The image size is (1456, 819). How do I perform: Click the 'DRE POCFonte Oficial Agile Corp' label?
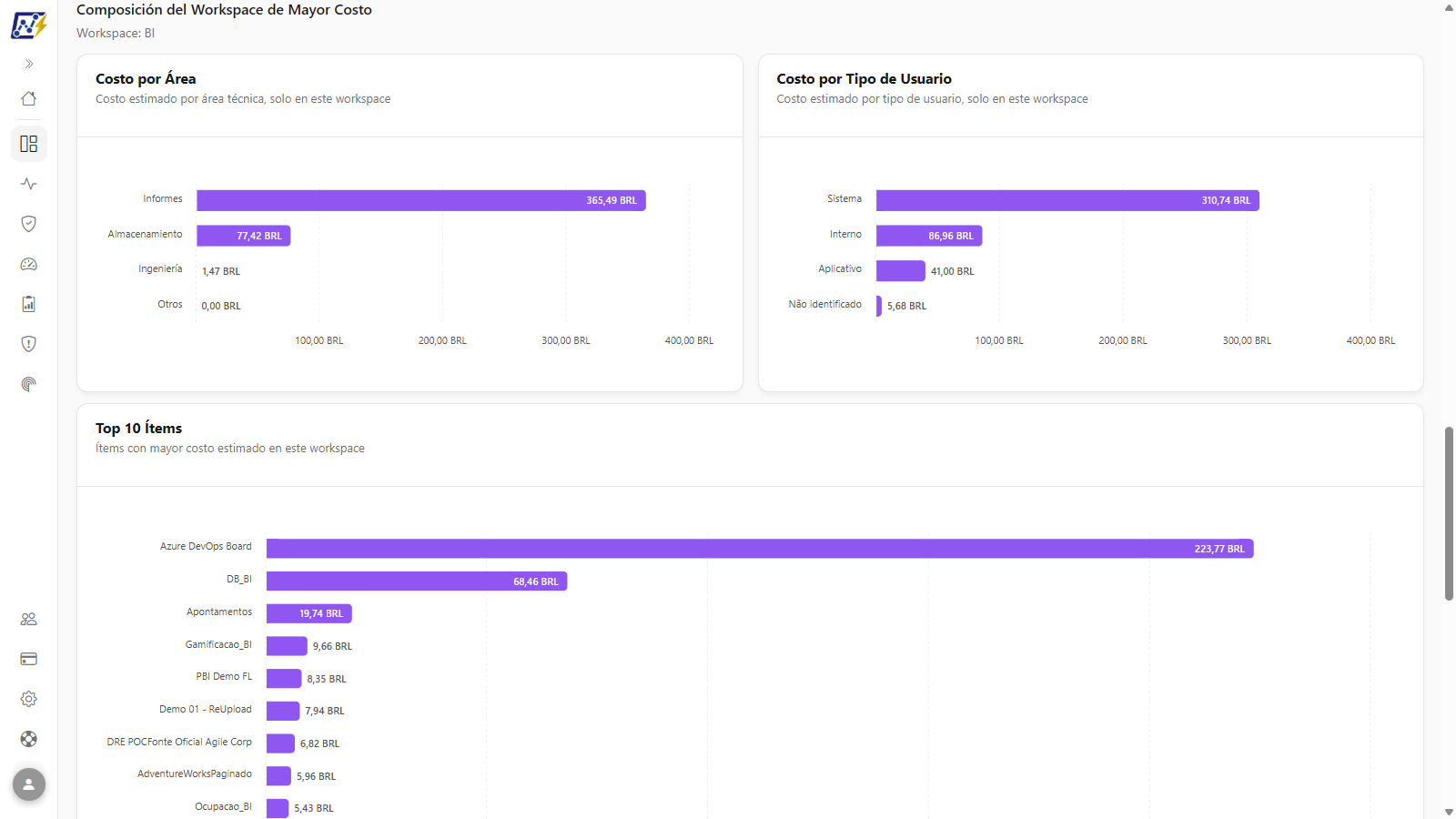(x=179, y=742)
